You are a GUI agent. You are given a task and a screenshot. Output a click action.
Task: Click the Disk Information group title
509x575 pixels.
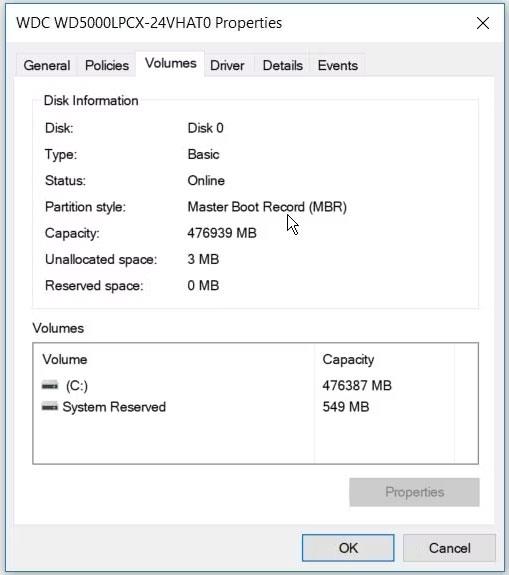pyautogui.click(x=91, y=100)
